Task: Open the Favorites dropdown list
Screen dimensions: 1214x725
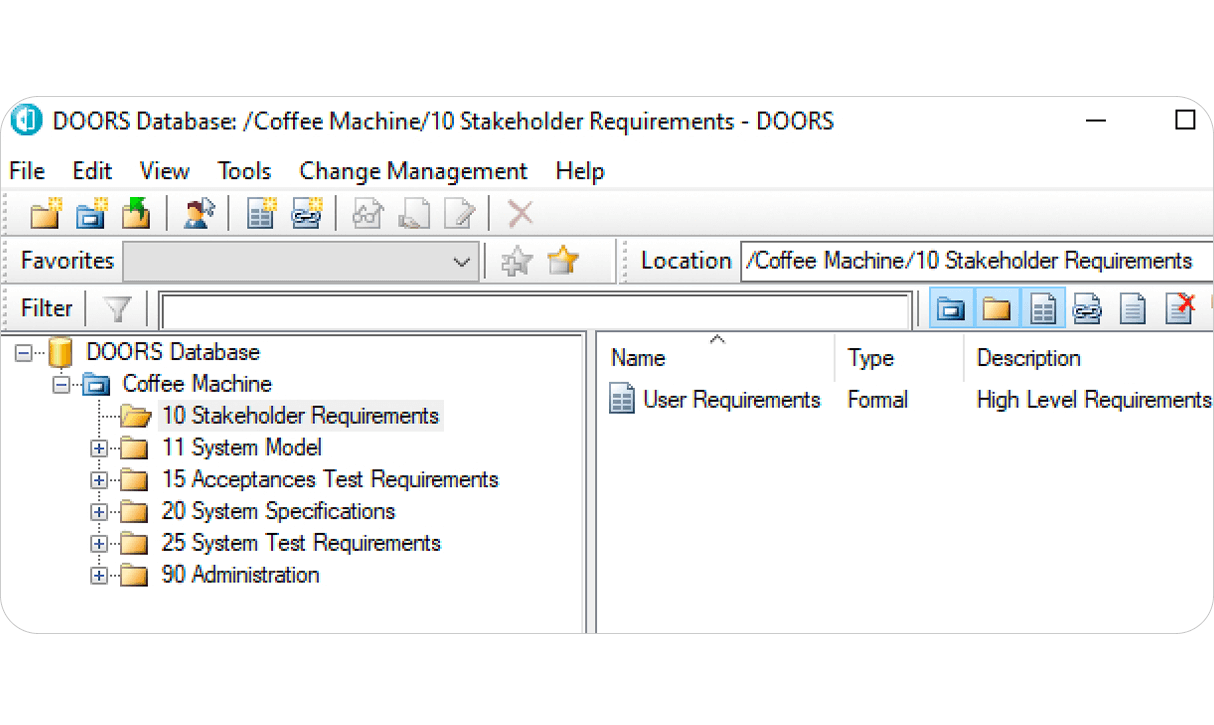Action: (461, 260)
